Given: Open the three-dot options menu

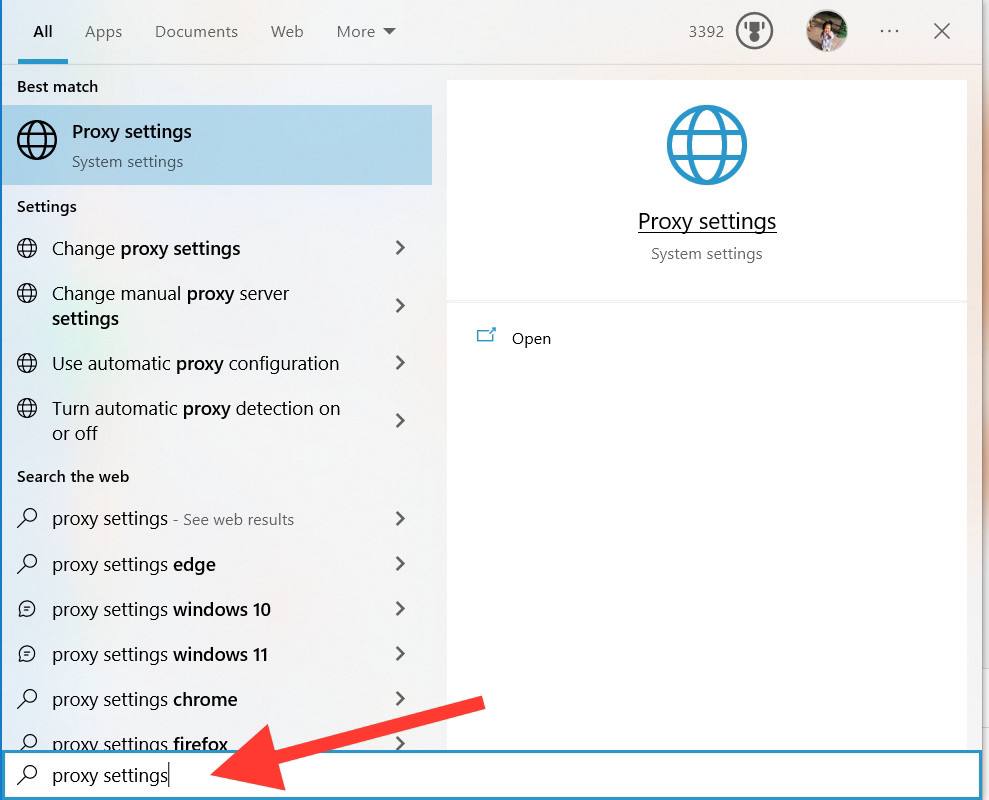Looking at the screenshot, I should click(x=889, y=31).
